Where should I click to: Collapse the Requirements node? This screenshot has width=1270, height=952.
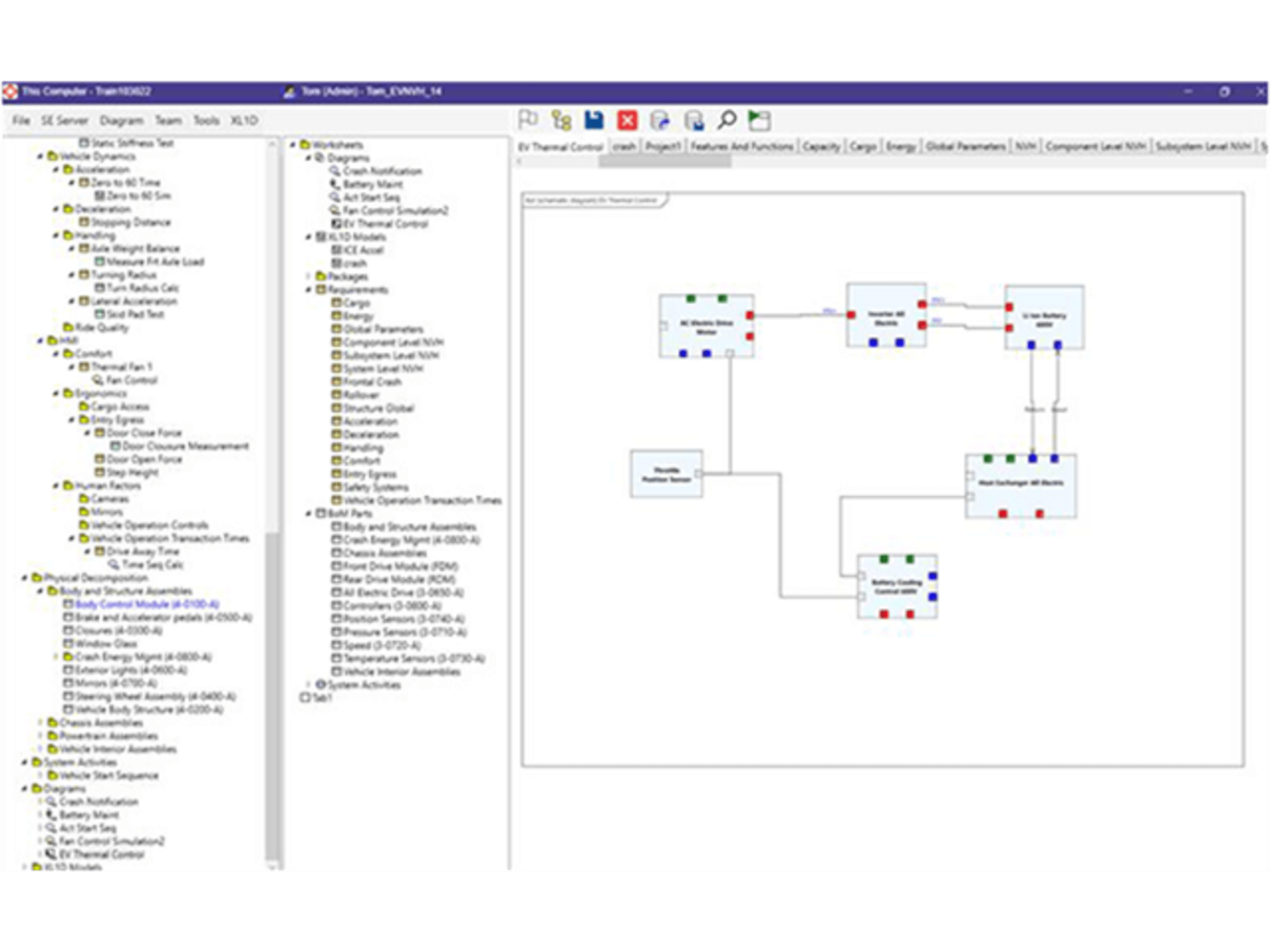click(308, 290)
